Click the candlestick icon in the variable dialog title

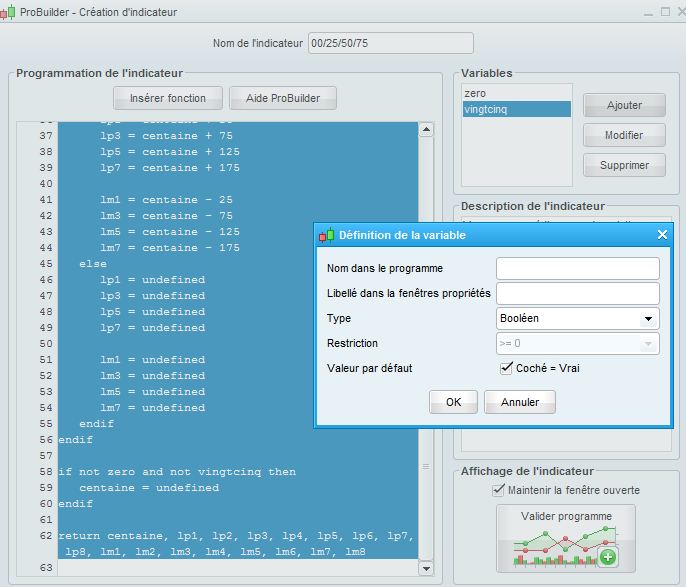point(326,235)
